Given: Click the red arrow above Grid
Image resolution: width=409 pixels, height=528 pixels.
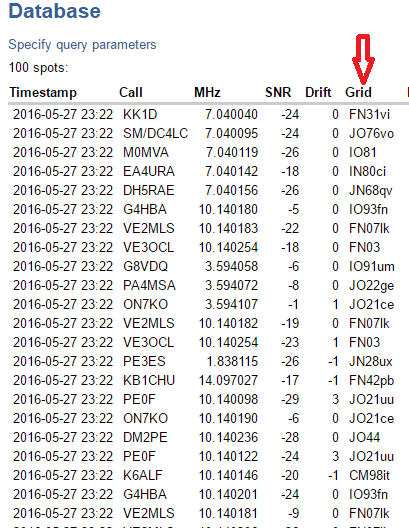Looking at the screenshot, I should 363,59.
